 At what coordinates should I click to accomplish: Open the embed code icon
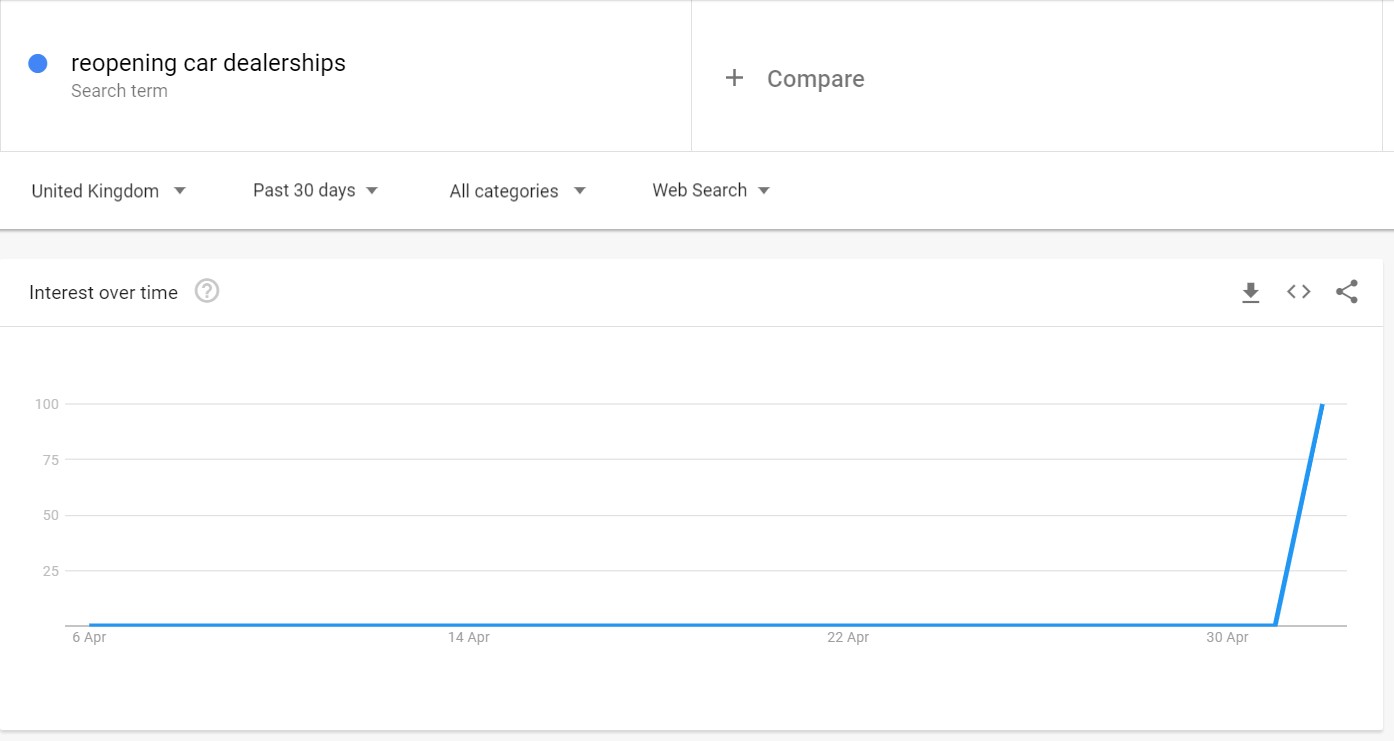1298,291
